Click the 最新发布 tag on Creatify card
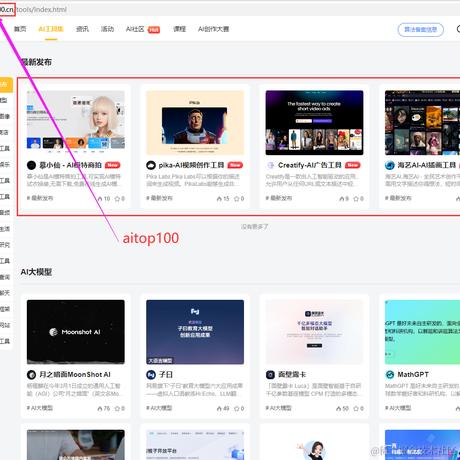Screen dimensions: 460x460 point(279,198)
